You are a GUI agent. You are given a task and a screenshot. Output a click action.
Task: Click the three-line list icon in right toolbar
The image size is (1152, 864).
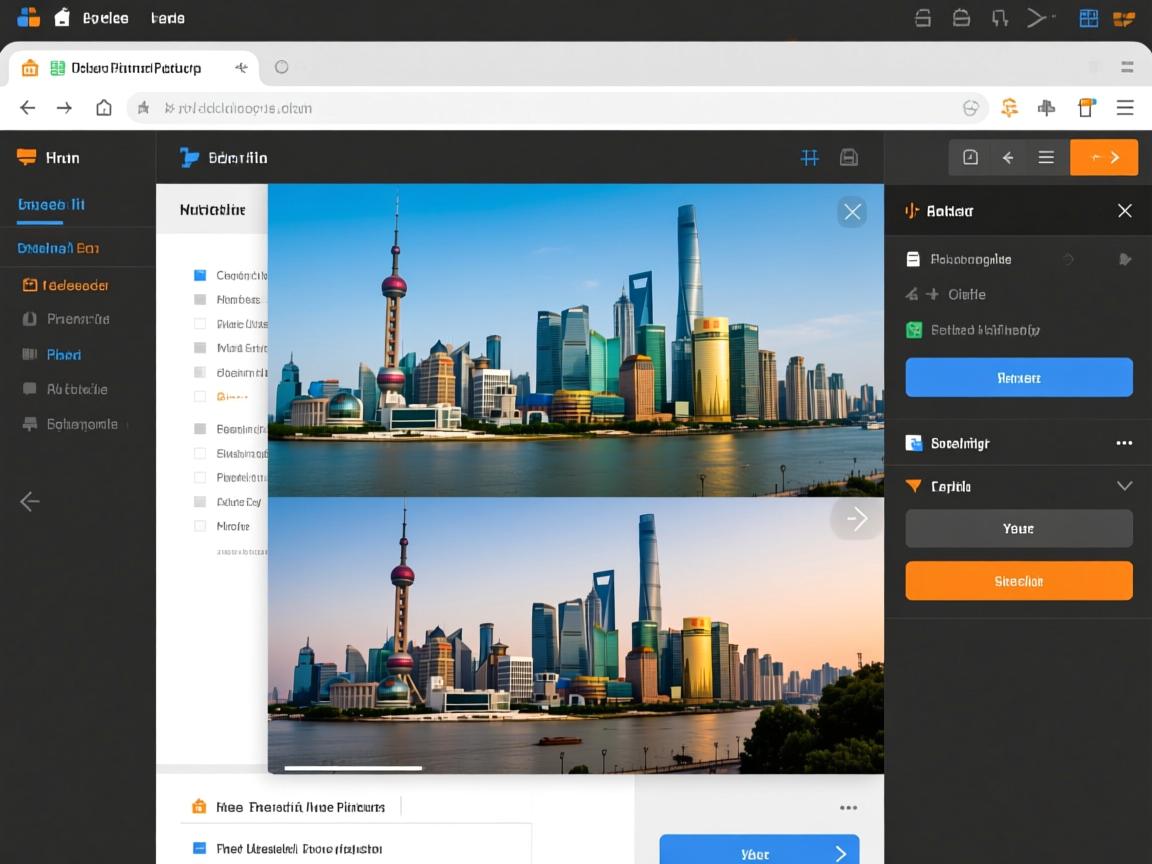(x=1046, y=157)
